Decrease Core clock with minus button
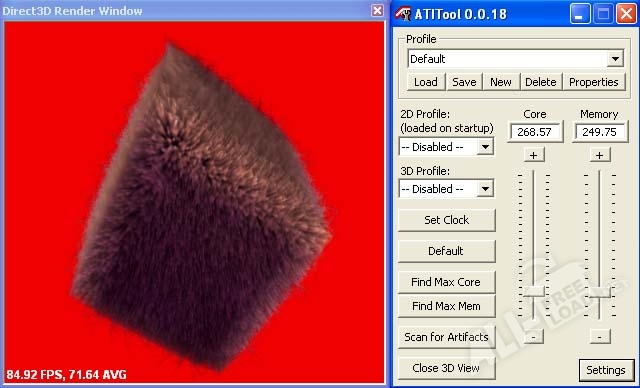 click(533, 337)
